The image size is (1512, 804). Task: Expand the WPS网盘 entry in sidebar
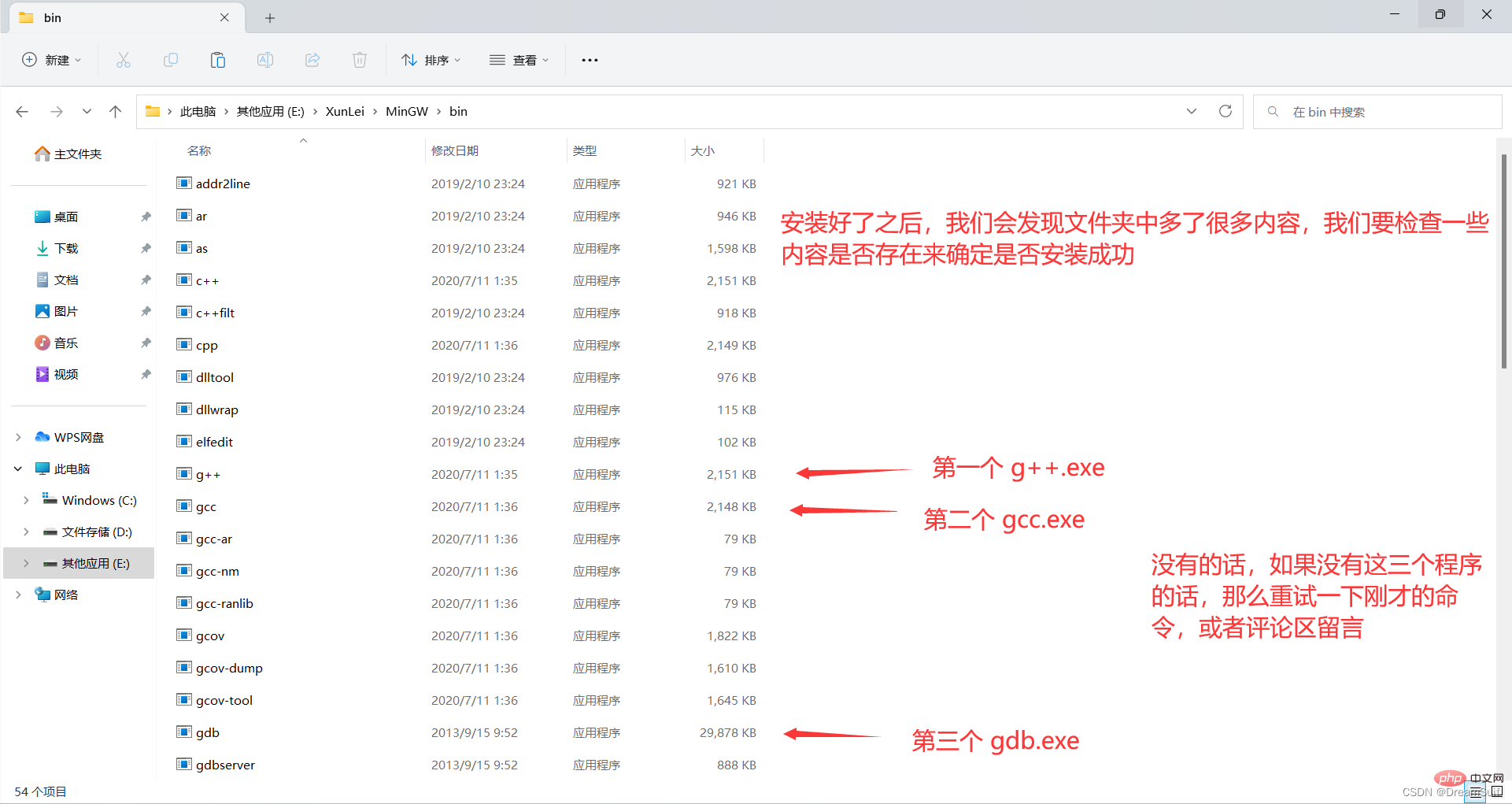tap(17, 437)
